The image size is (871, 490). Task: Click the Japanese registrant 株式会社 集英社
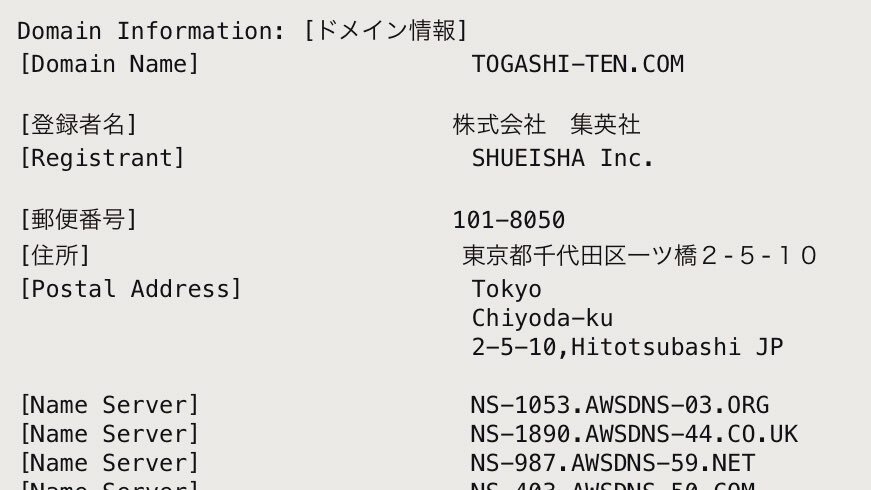[547, 124]
